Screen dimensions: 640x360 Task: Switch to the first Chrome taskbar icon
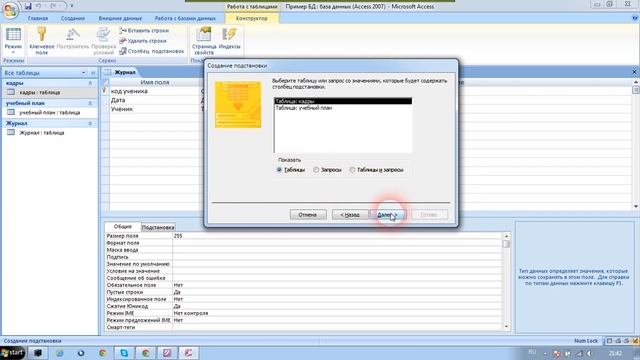coord(102,353)
